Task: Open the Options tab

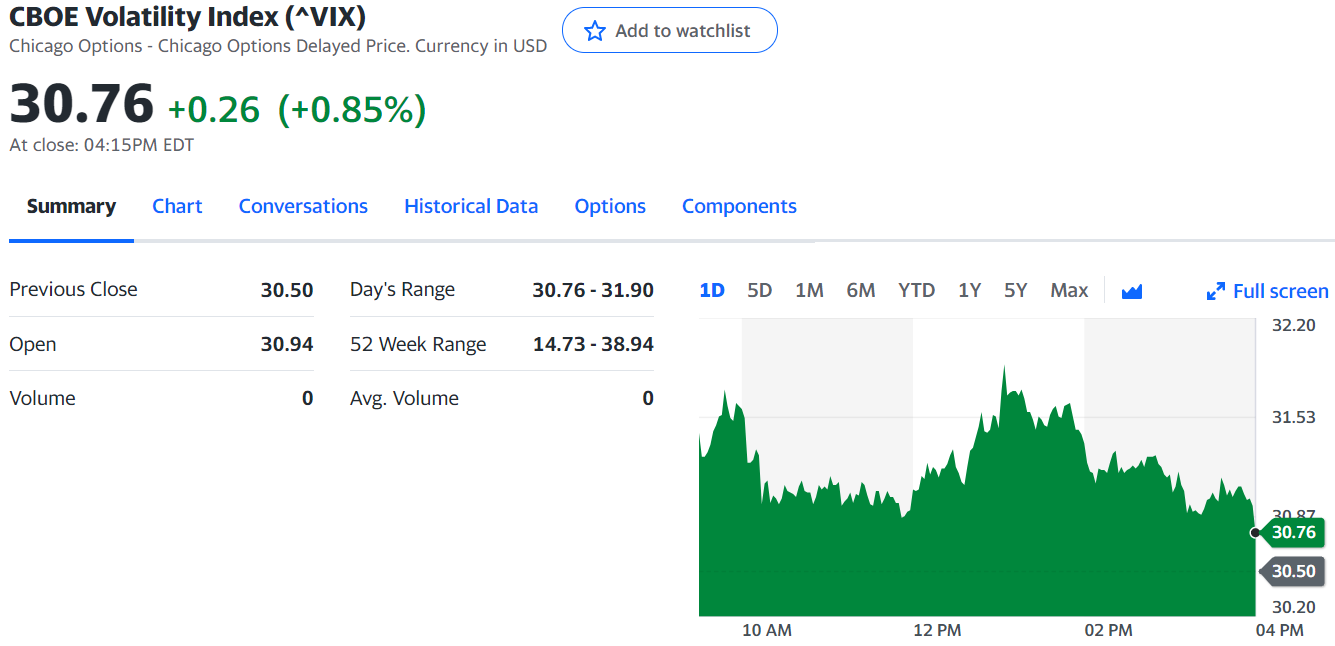Action: pyautogui.click(x=610, y=206)
